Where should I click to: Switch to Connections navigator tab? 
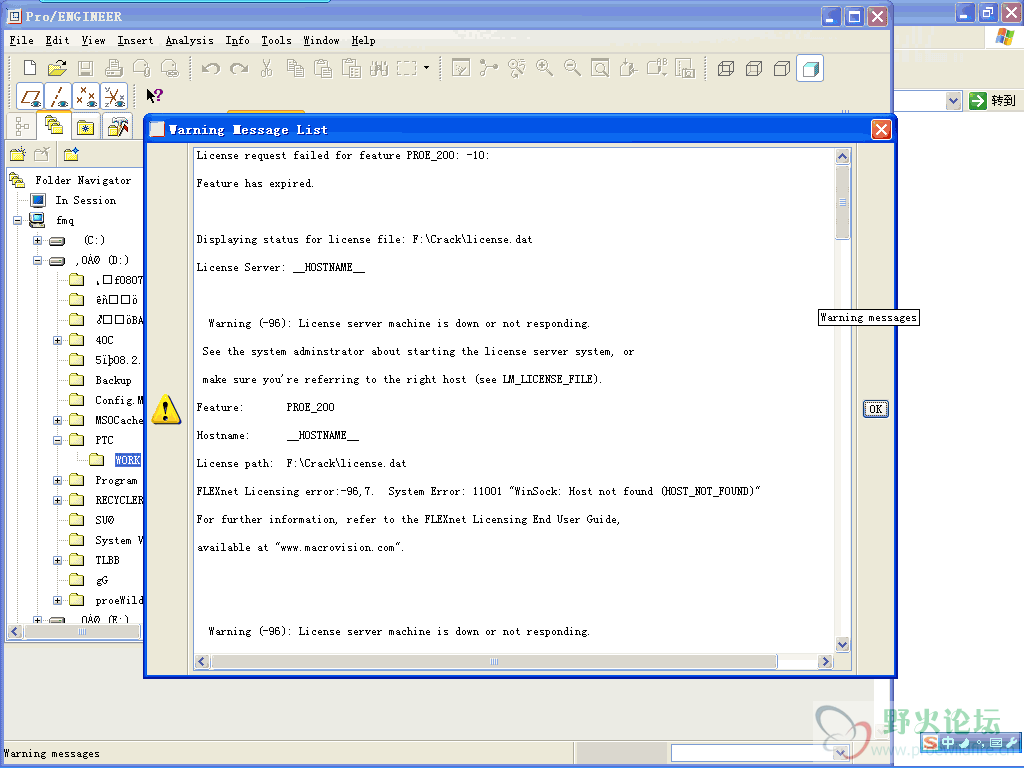(x=118, y=127)
